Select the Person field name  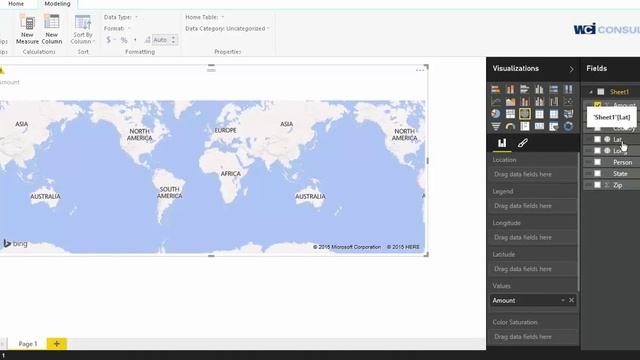tap(622, 162)
